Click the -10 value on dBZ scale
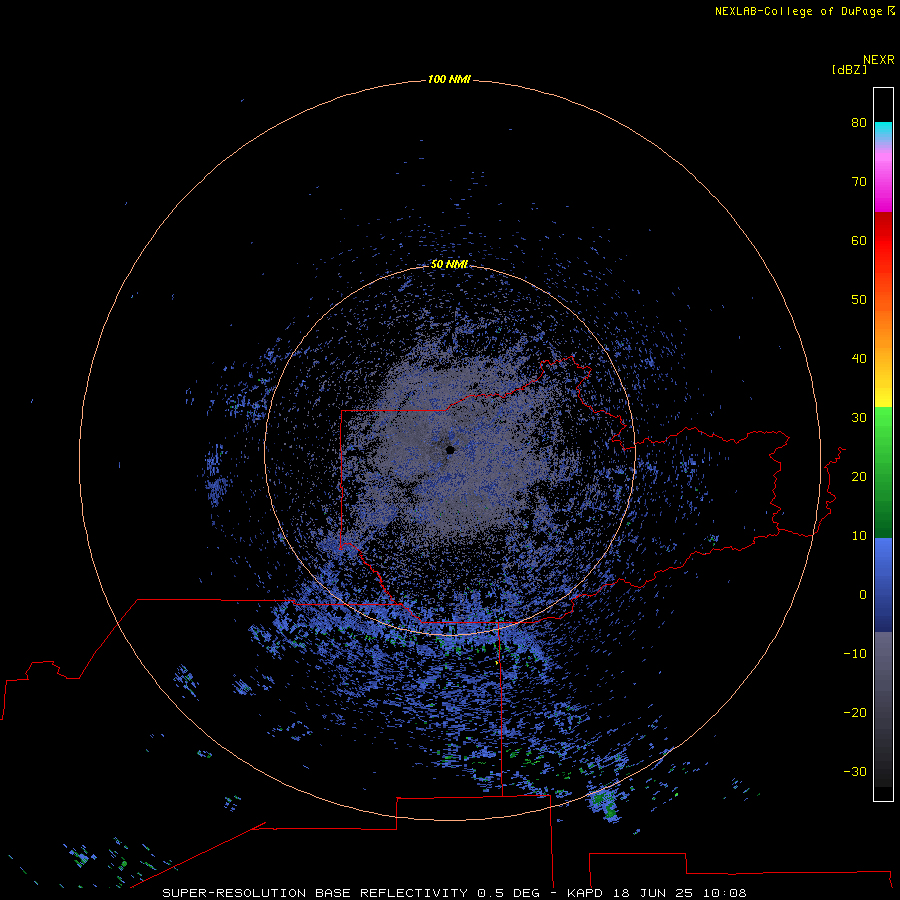 (x=855, y=654)
